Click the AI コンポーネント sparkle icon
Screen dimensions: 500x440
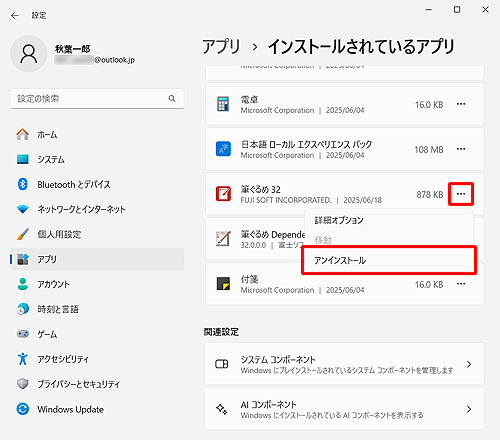(x=222, y=409)
